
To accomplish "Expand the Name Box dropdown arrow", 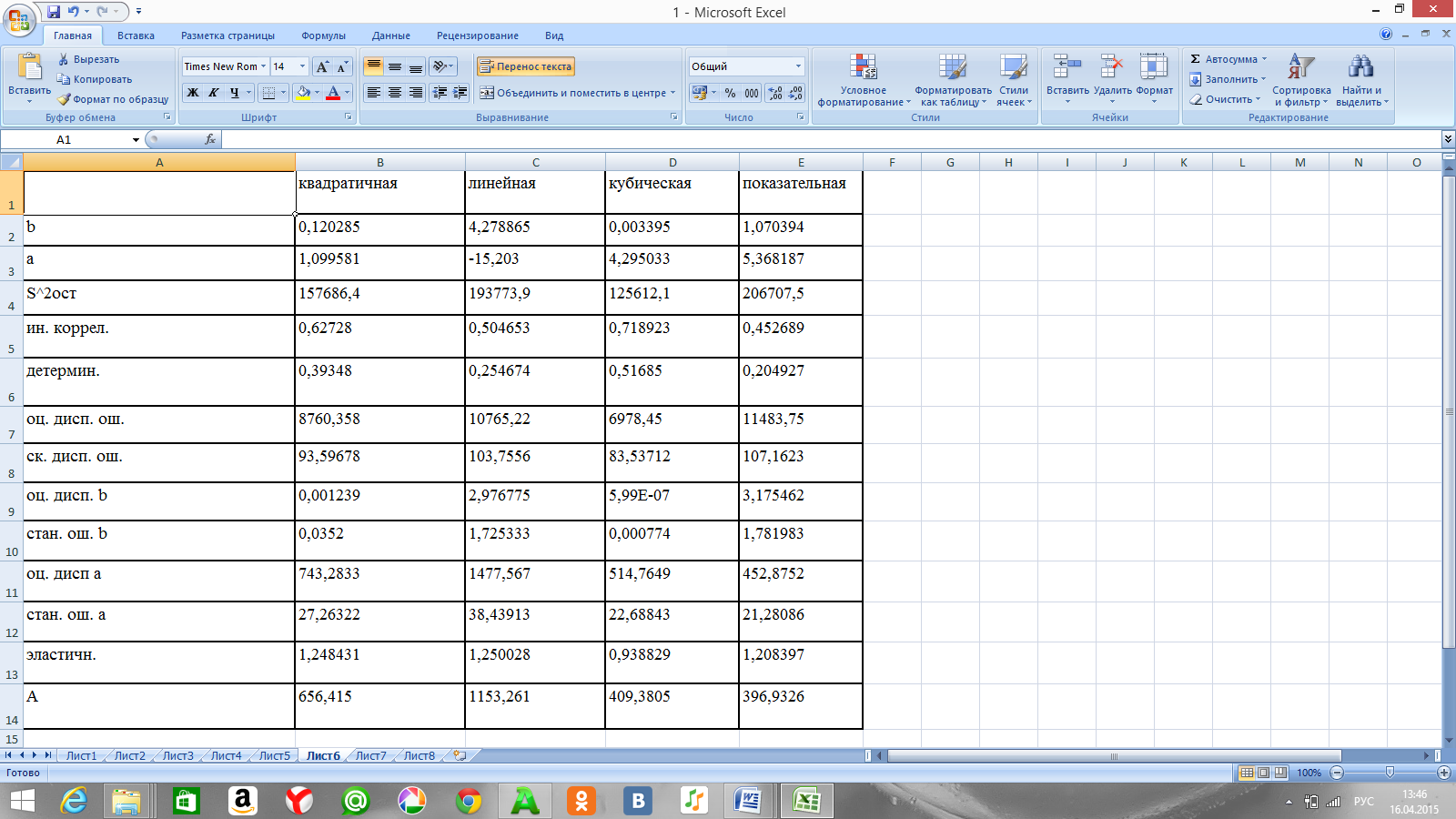I will pyautogui.click(x=136, y=140).
